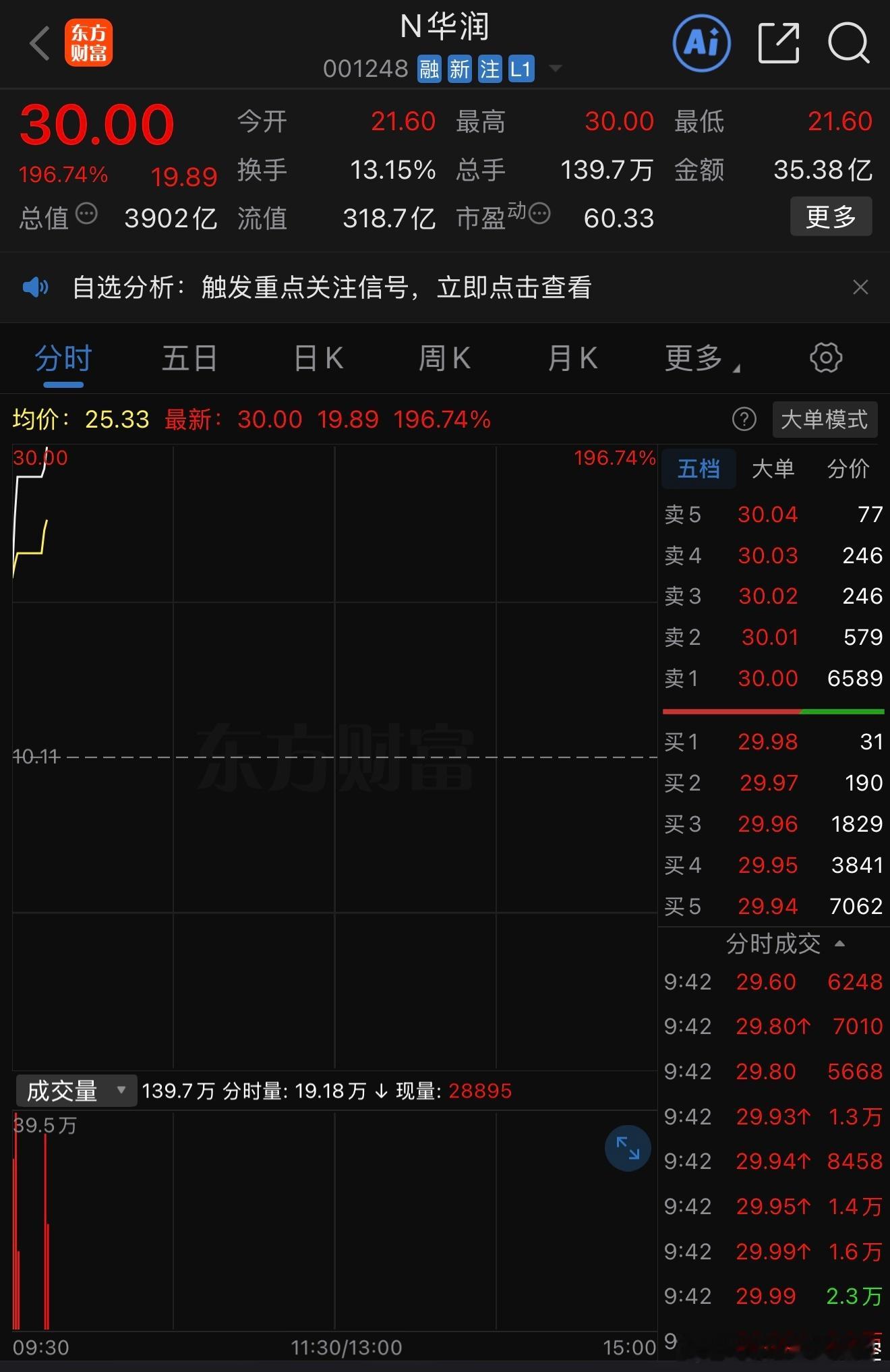
Task: Tap the 卖5 row at 30.04
Action: pyautogui.click(x=773, y=515)
